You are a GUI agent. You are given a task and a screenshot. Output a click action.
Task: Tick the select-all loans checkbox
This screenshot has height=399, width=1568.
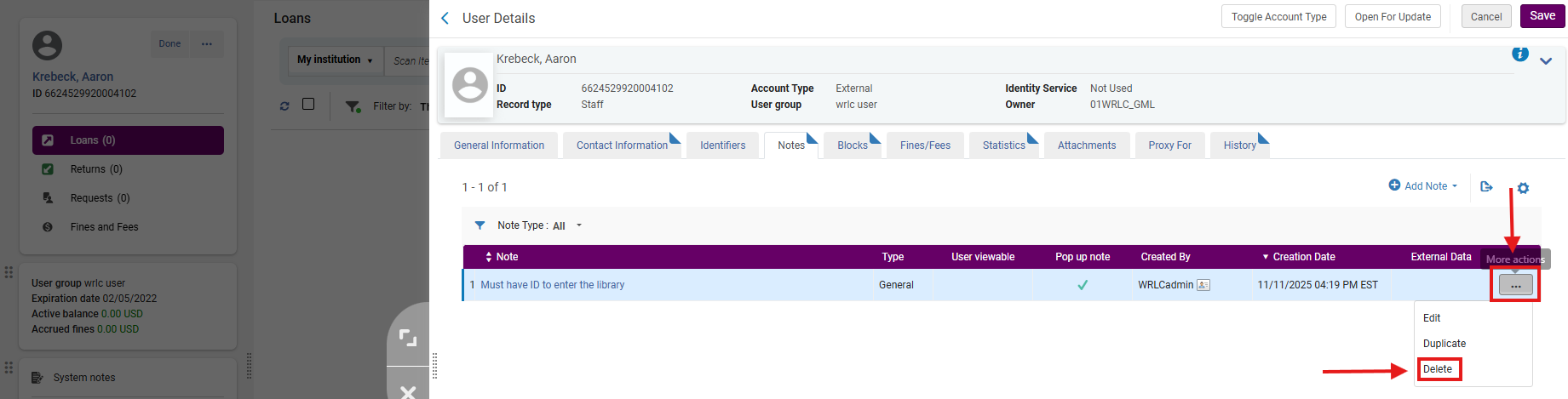point(308,105)
